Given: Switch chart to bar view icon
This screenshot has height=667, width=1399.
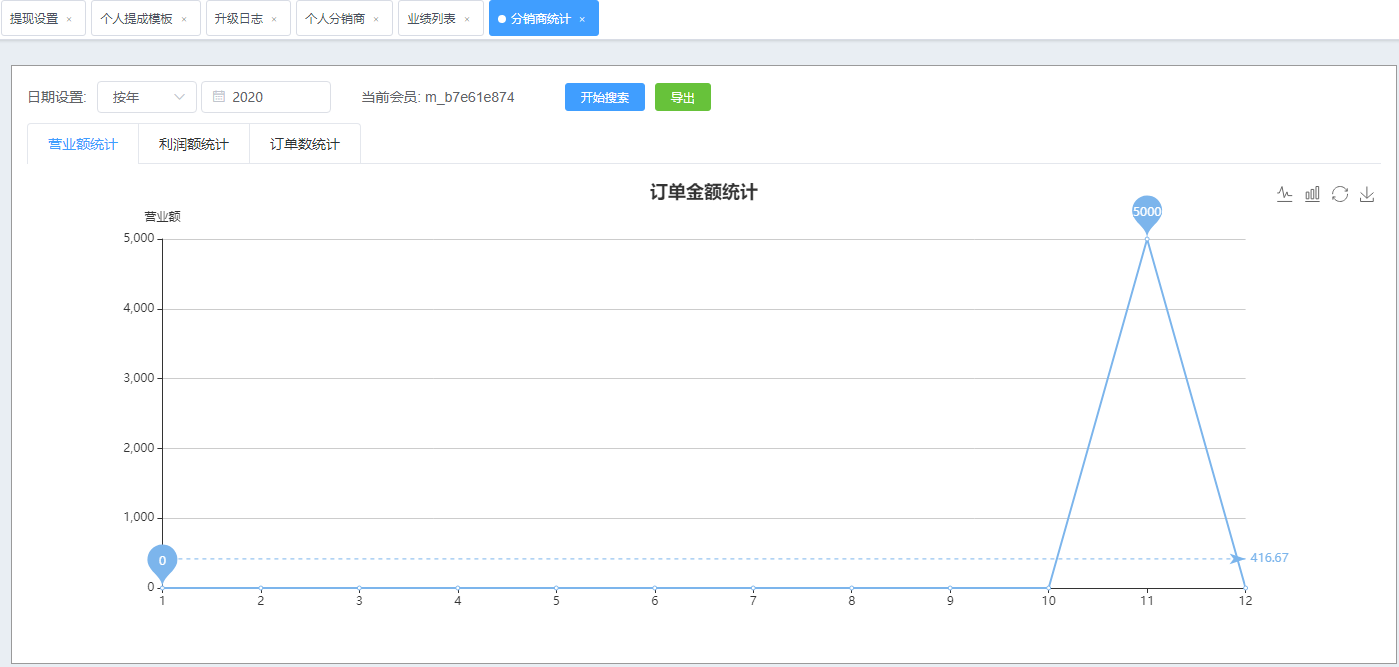Looking at the screenshot, I should pos(1312,194).
